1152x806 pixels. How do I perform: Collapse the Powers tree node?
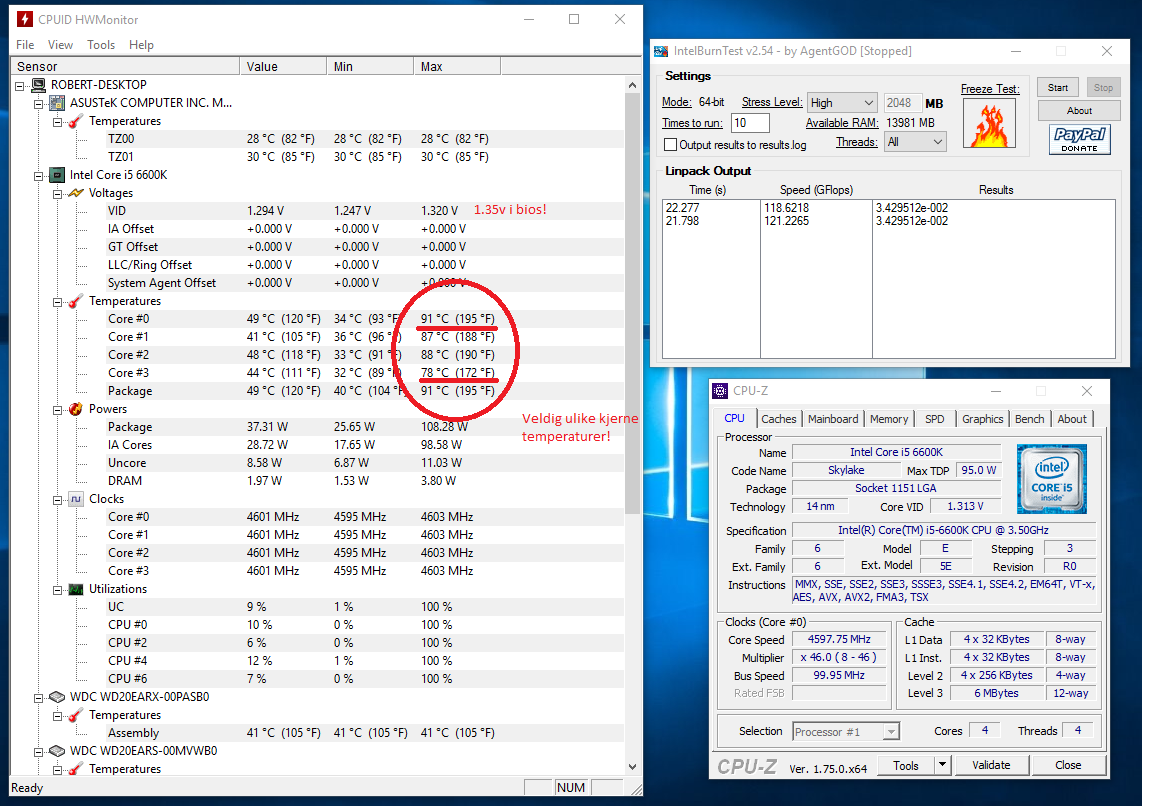[57, 410]
